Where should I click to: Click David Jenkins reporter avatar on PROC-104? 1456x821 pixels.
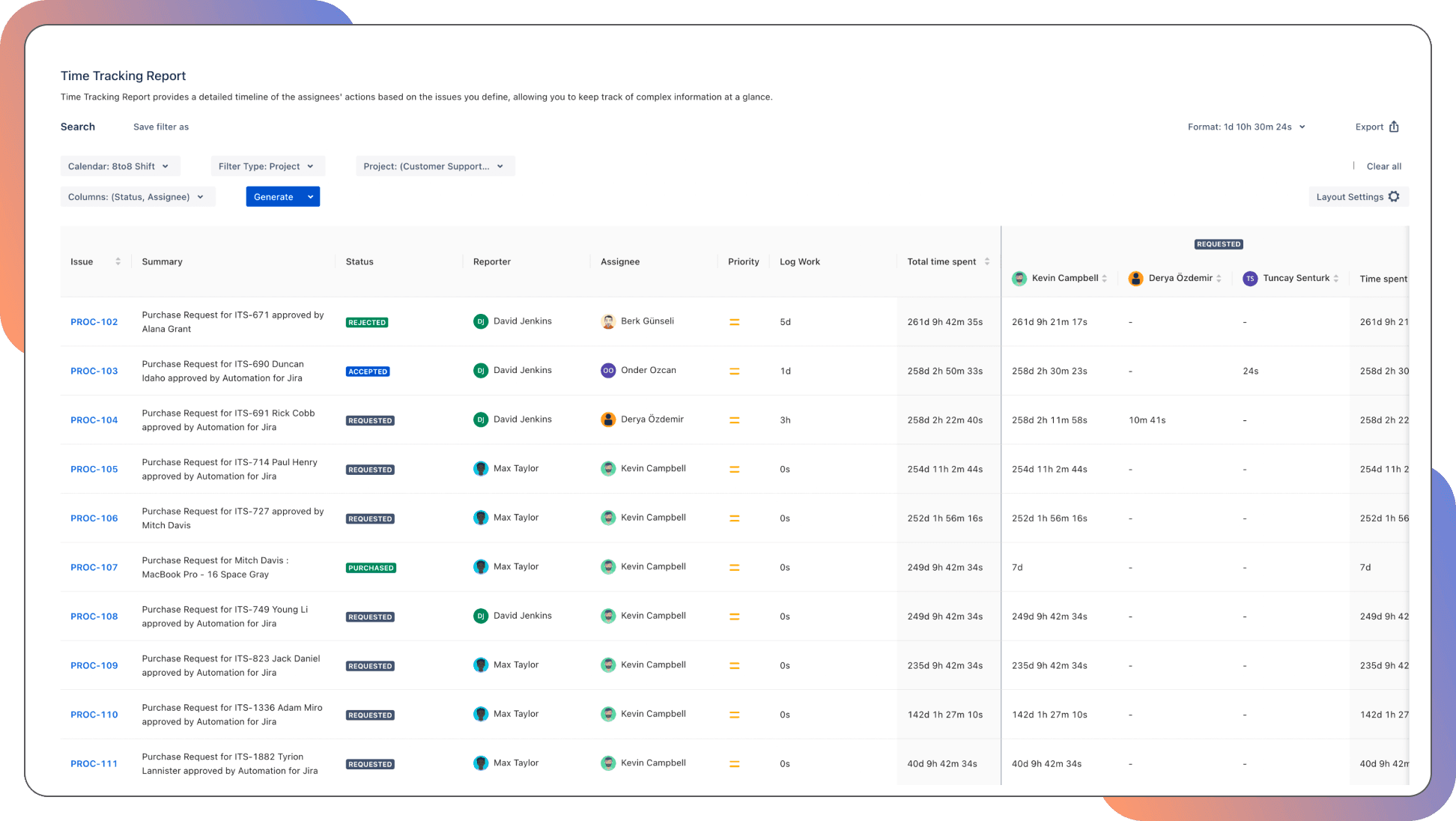coord(480,419)
